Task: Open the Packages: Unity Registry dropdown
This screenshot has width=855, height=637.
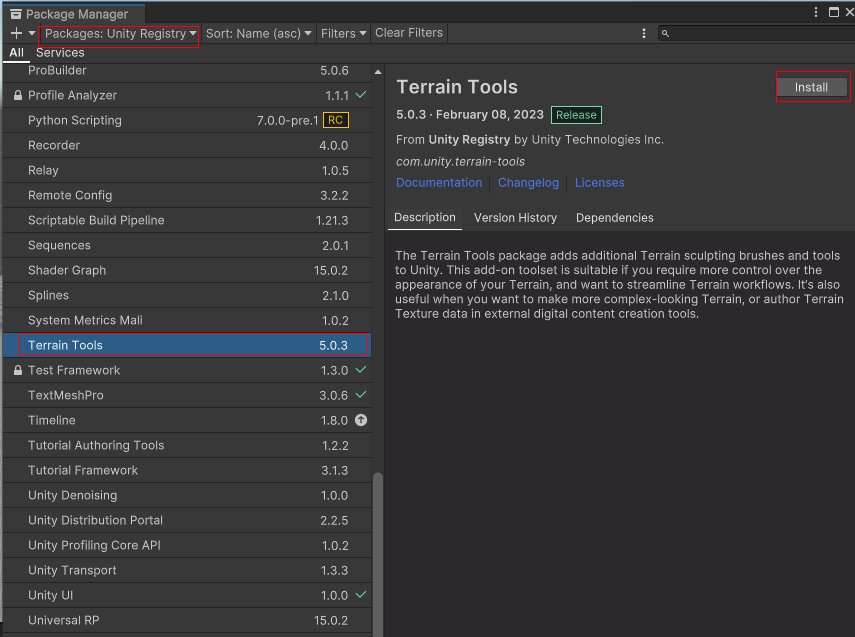Action: click(121, 34)
